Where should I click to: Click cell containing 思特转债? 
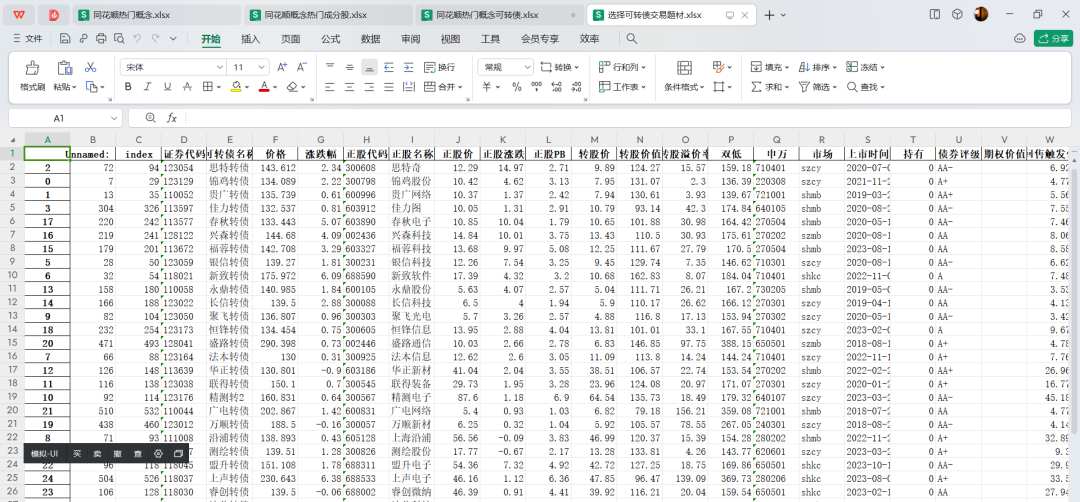[230, 167]
